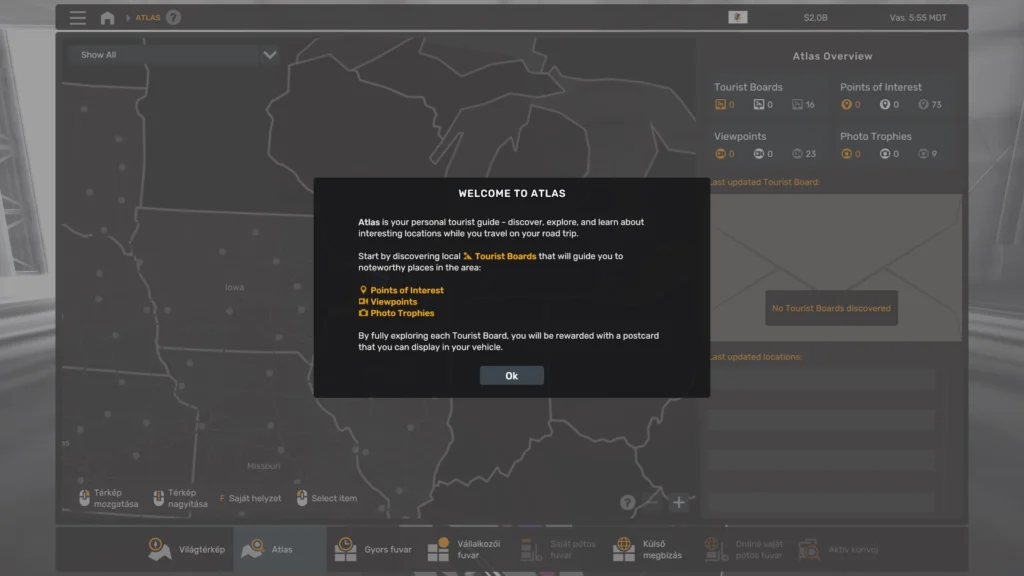This screenshot has height=576, width=1024.
Task: Open the hamburger menu icon
Action: (x=78, y=18)
